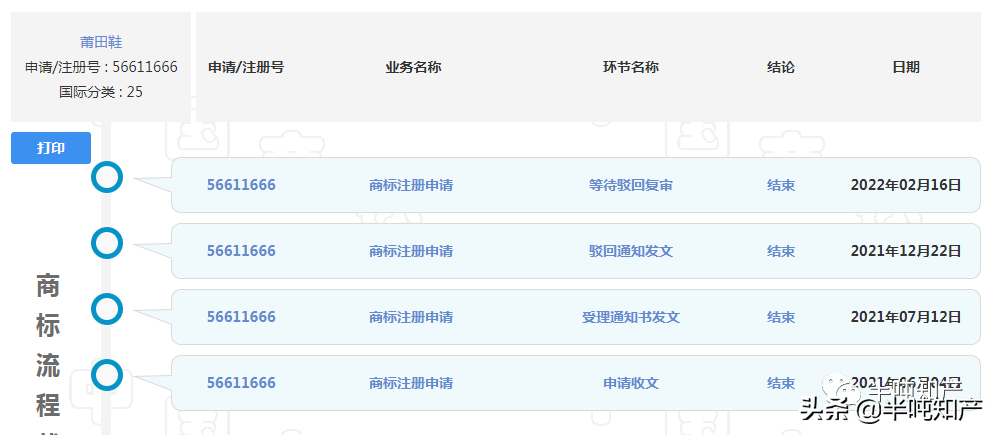This screenshot has width=996, height=435.
Task: Open number 56611666 in 驳回通知发文 row
Action: point(241,251)
